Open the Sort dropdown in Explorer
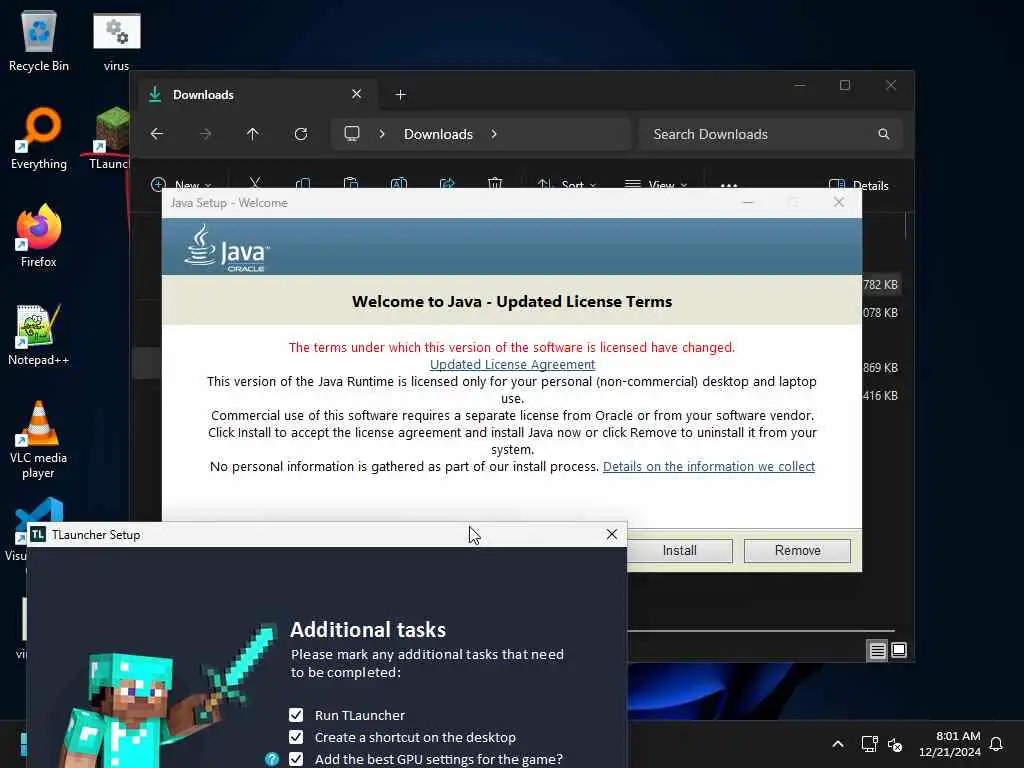Screen dimensions: 1024x768 point(566,185)
